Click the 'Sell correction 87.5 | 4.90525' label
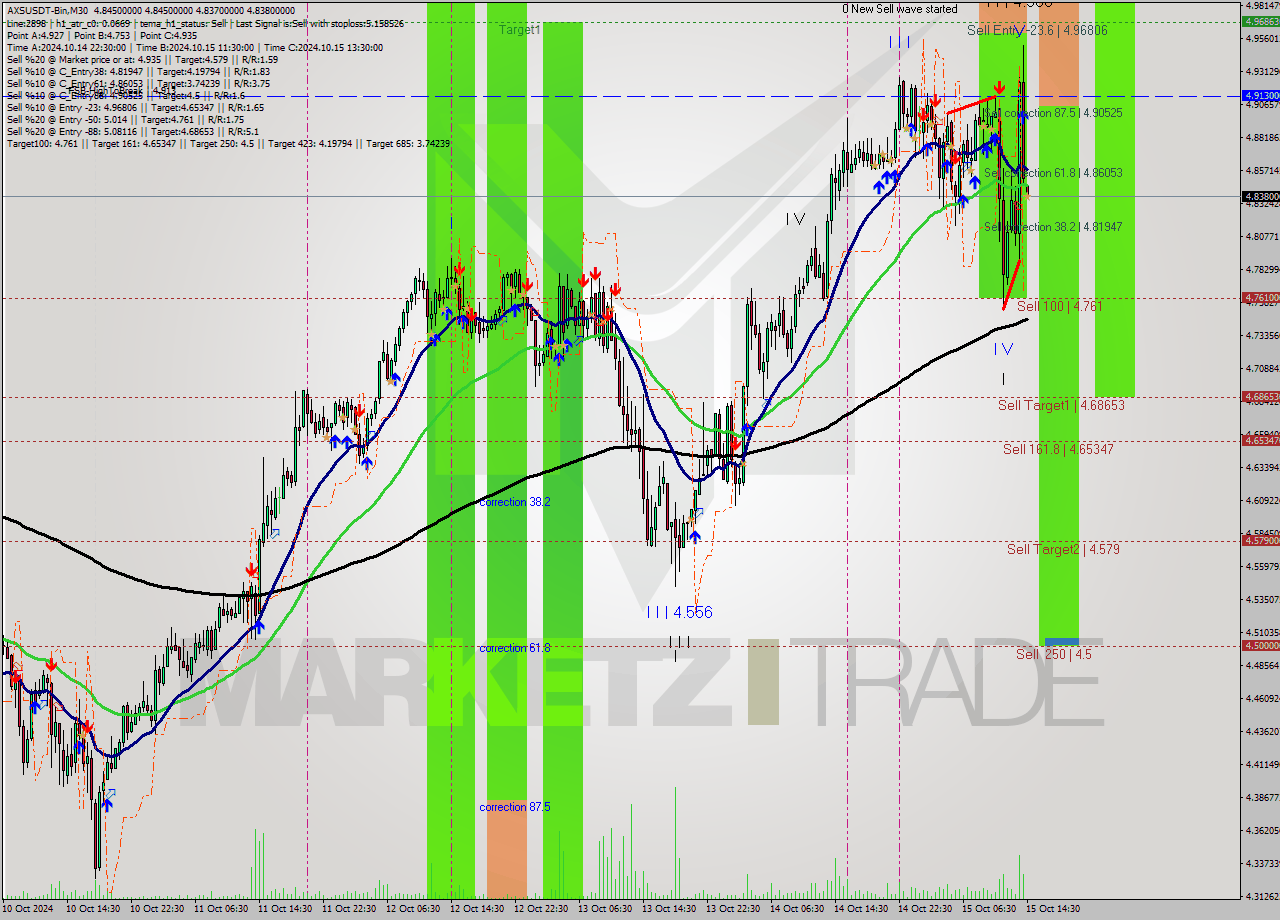The image size is (1280, 920). [x=1053, y=113]
